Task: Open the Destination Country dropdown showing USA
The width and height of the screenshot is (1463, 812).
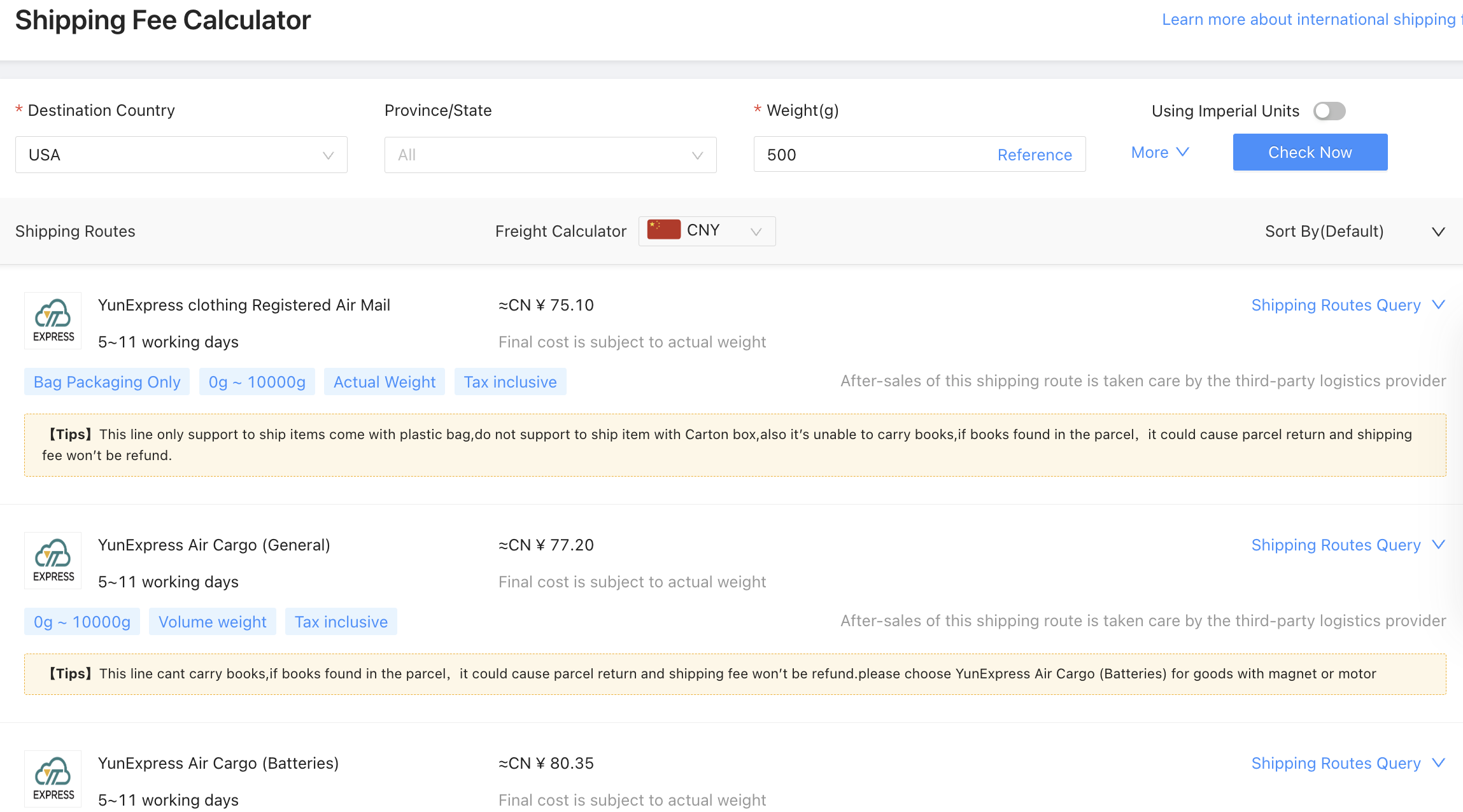Action: pos(181,155)
